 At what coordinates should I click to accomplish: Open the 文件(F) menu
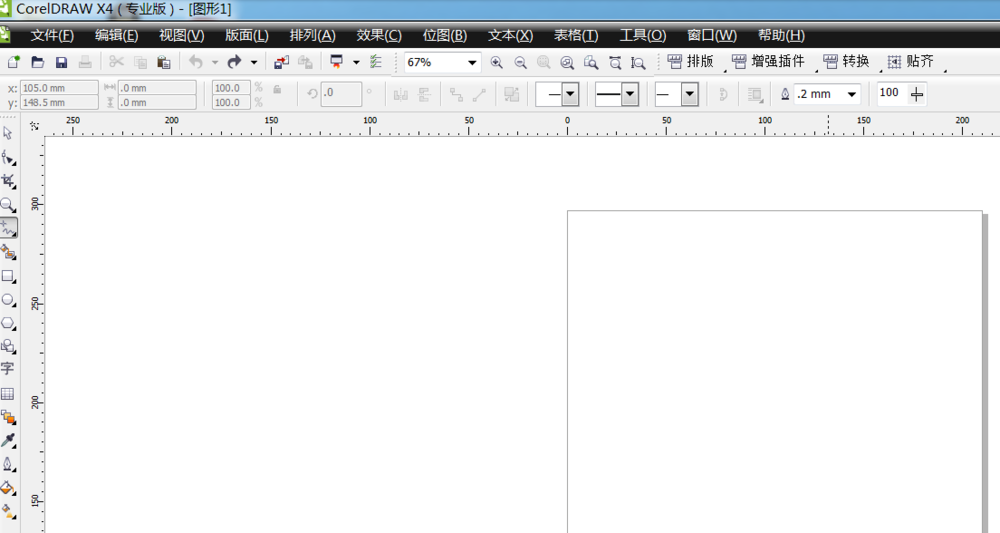[x=52, y=35]
